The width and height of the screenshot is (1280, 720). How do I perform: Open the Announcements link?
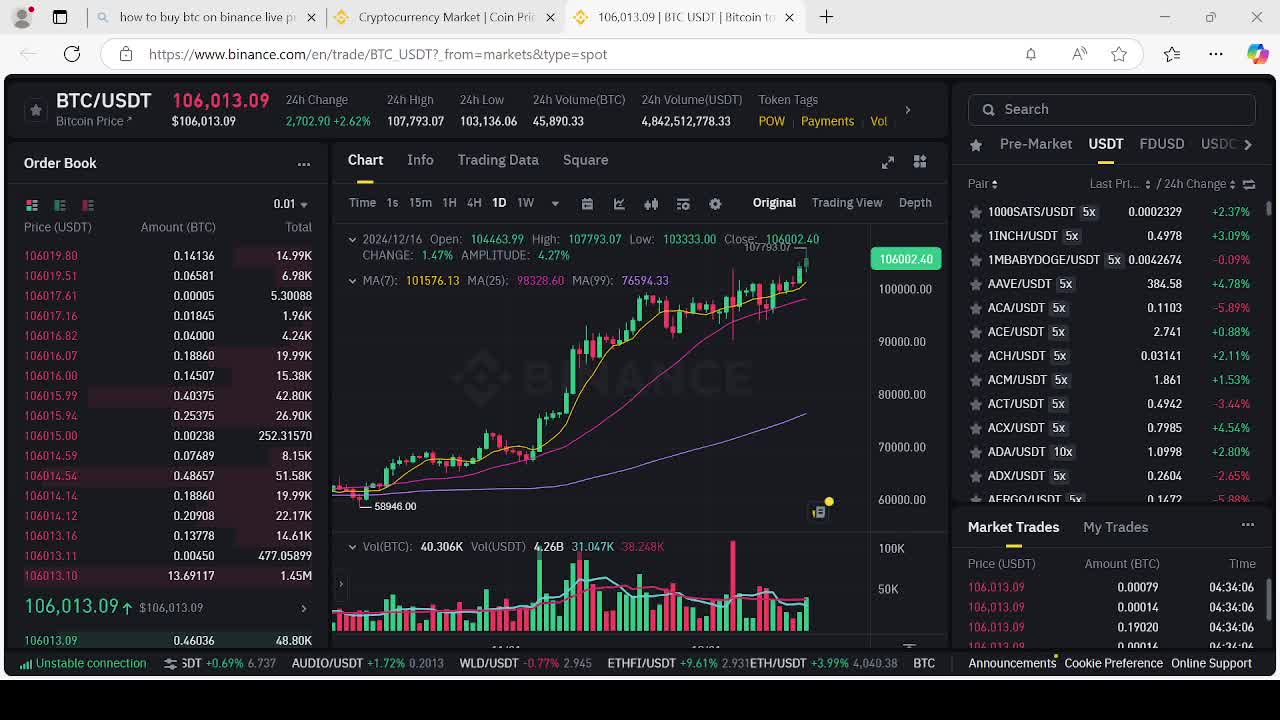(x=1012, y=663)
